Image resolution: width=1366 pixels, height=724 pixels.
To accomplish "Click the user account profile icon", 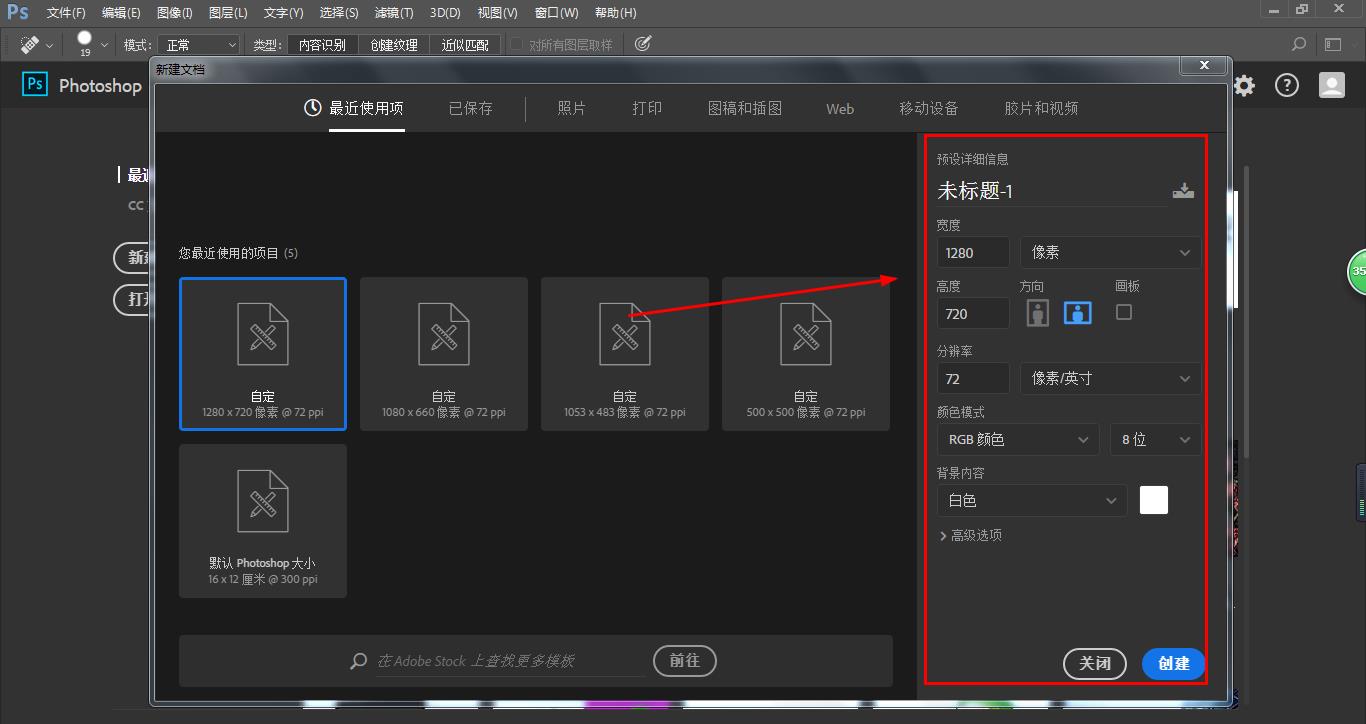I will point(1331,85).
